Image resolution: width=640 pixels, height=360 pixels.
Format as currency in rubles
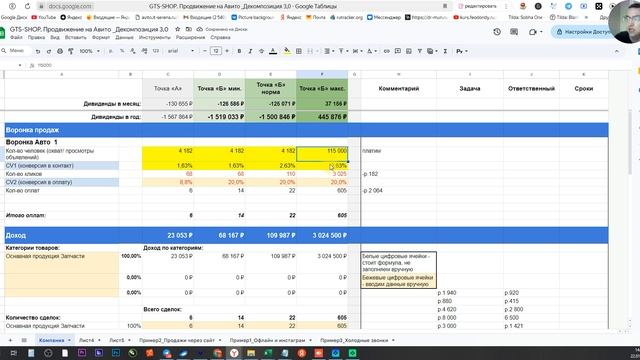coord(111,51)
